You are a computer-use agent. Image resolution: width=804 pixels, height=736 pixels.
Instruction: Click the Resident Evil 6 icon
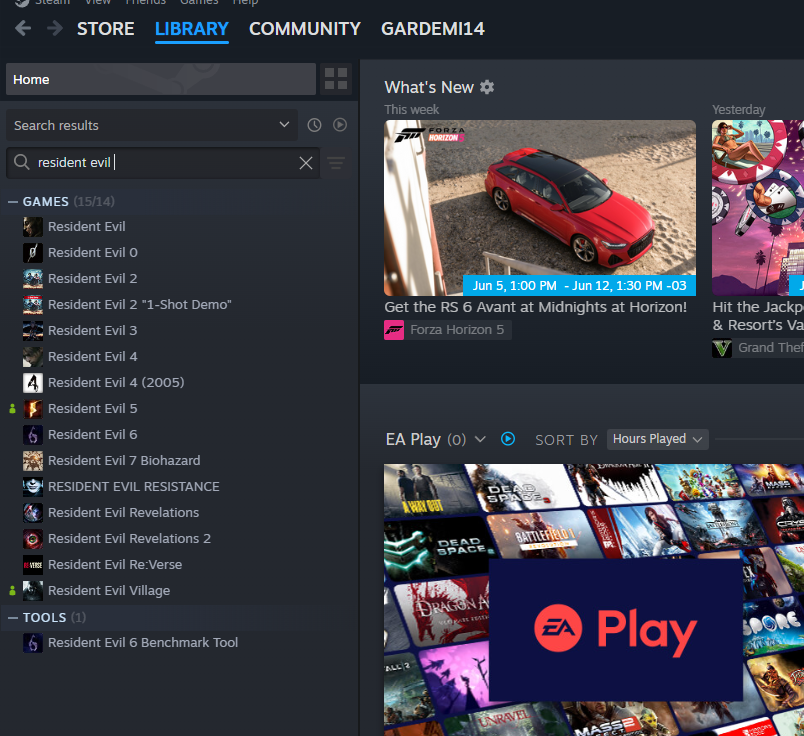click(33, 434)
